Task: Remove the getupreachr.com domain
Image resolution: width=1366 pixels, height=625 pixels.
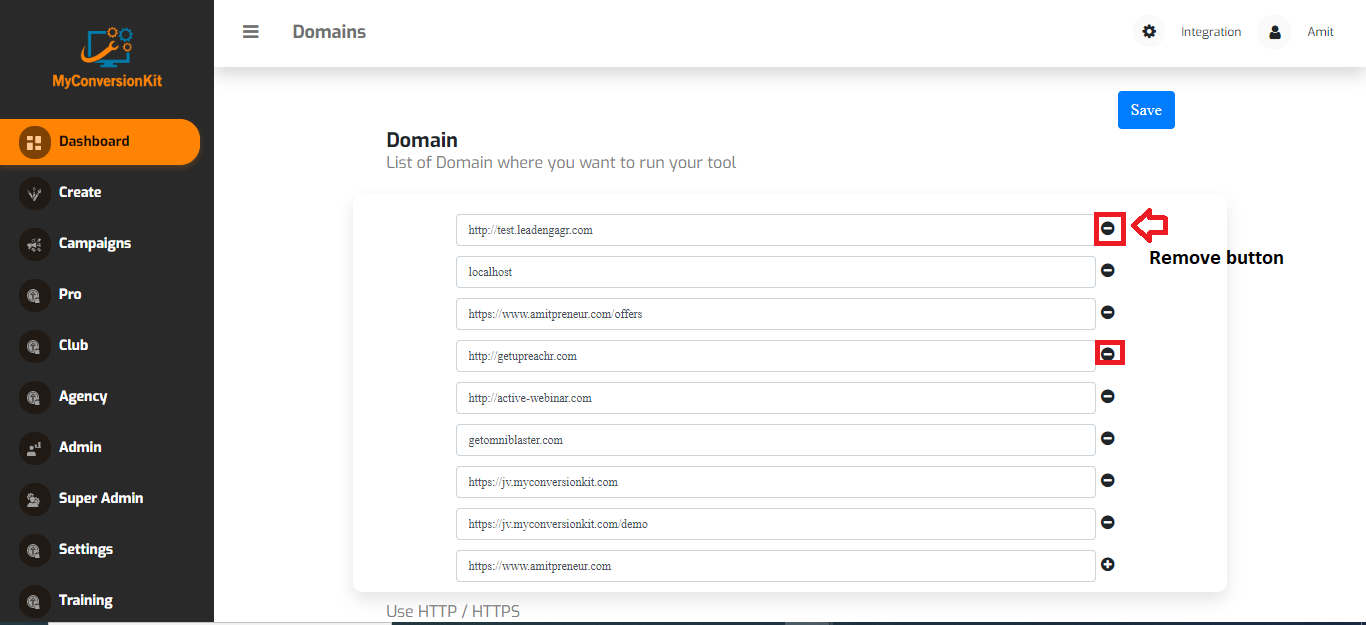Action: [x=1108, y=354]
